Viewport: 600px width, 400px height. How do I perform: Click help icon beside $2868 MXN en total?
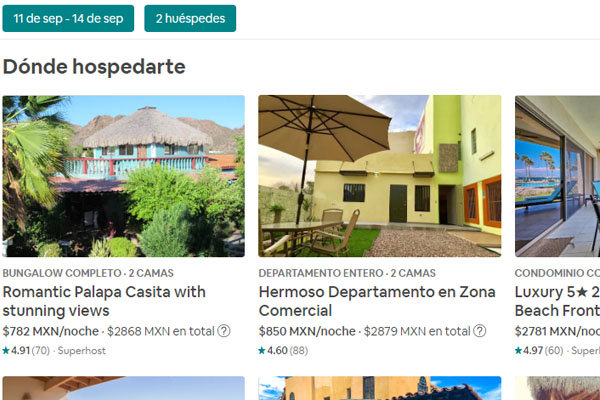coord(224,331)
